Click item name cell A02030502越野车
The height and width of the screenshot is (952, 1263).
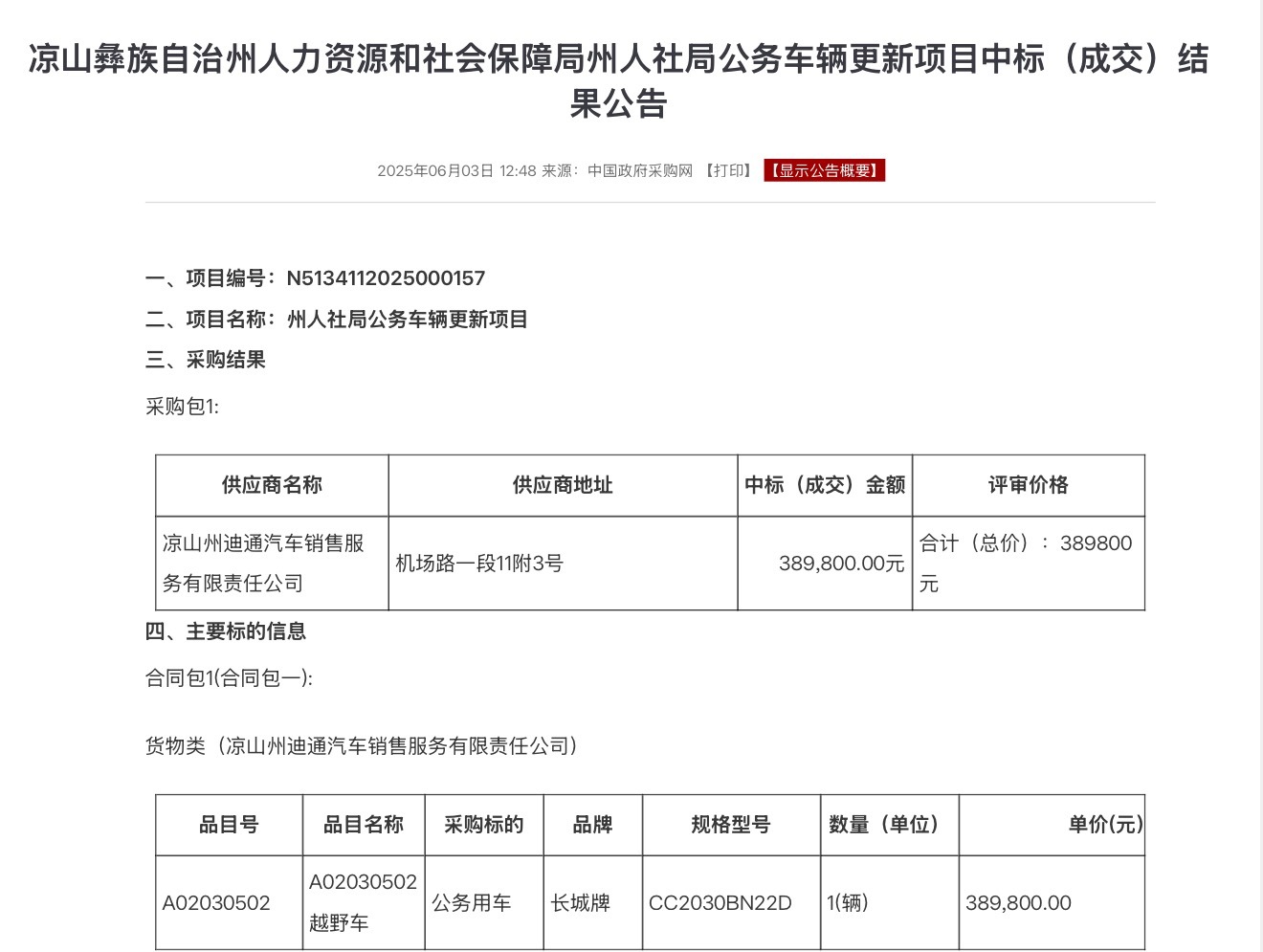point(364,903)
